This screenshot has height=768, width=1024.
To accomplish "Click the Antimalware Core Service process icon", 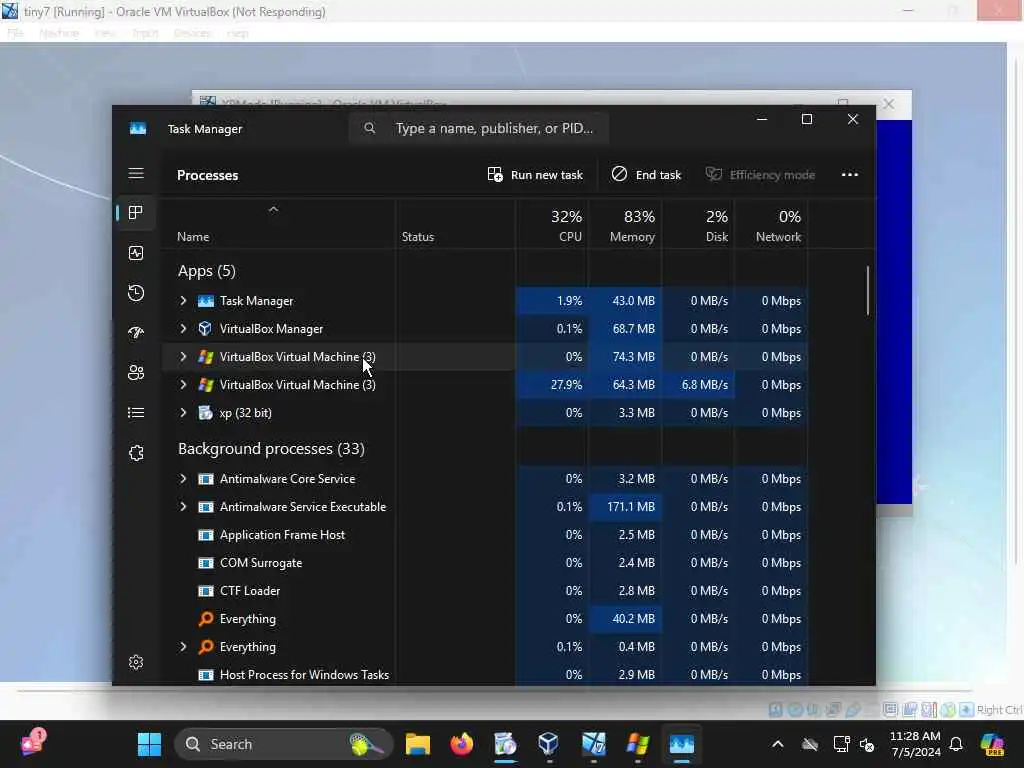I will (x=206, y=479).
